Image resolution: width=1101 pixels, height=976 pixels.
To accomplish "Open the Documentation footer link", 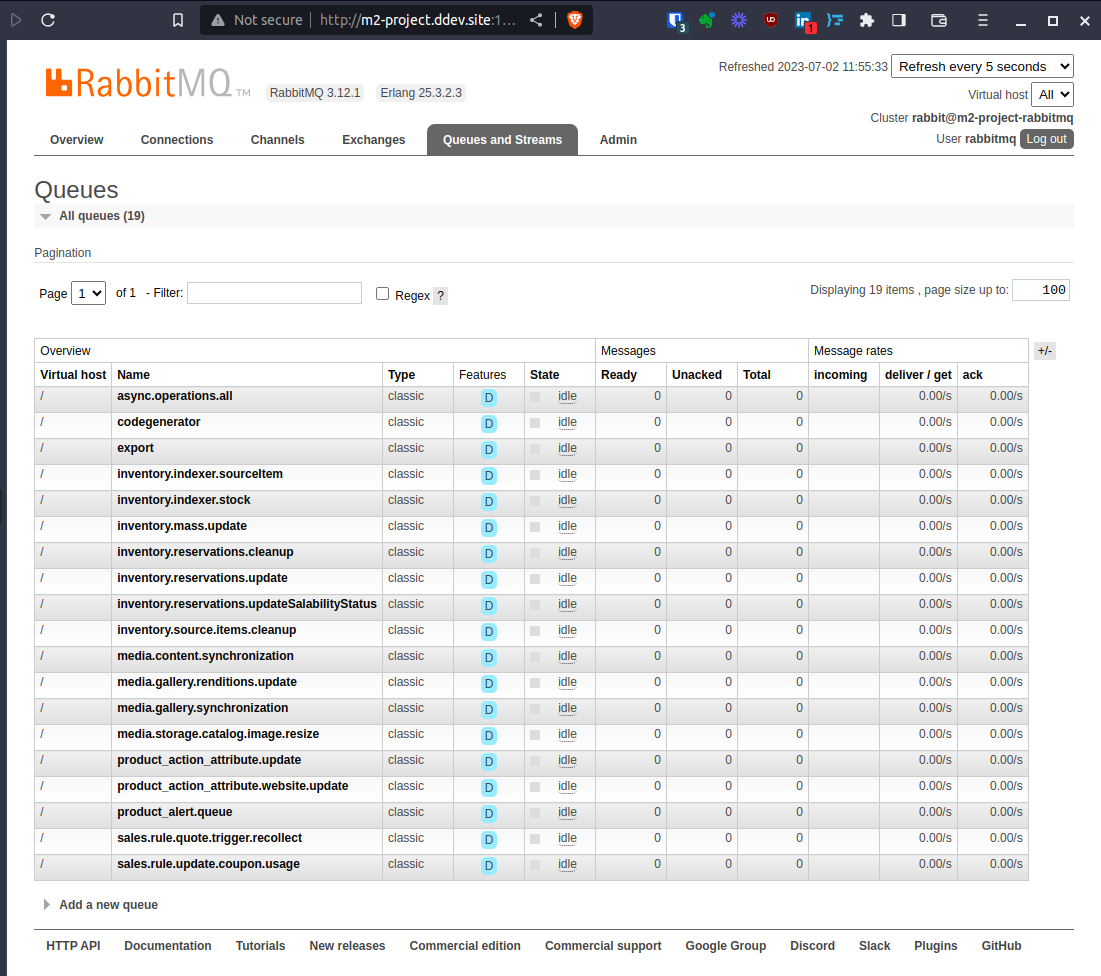I will click(168, 946).
